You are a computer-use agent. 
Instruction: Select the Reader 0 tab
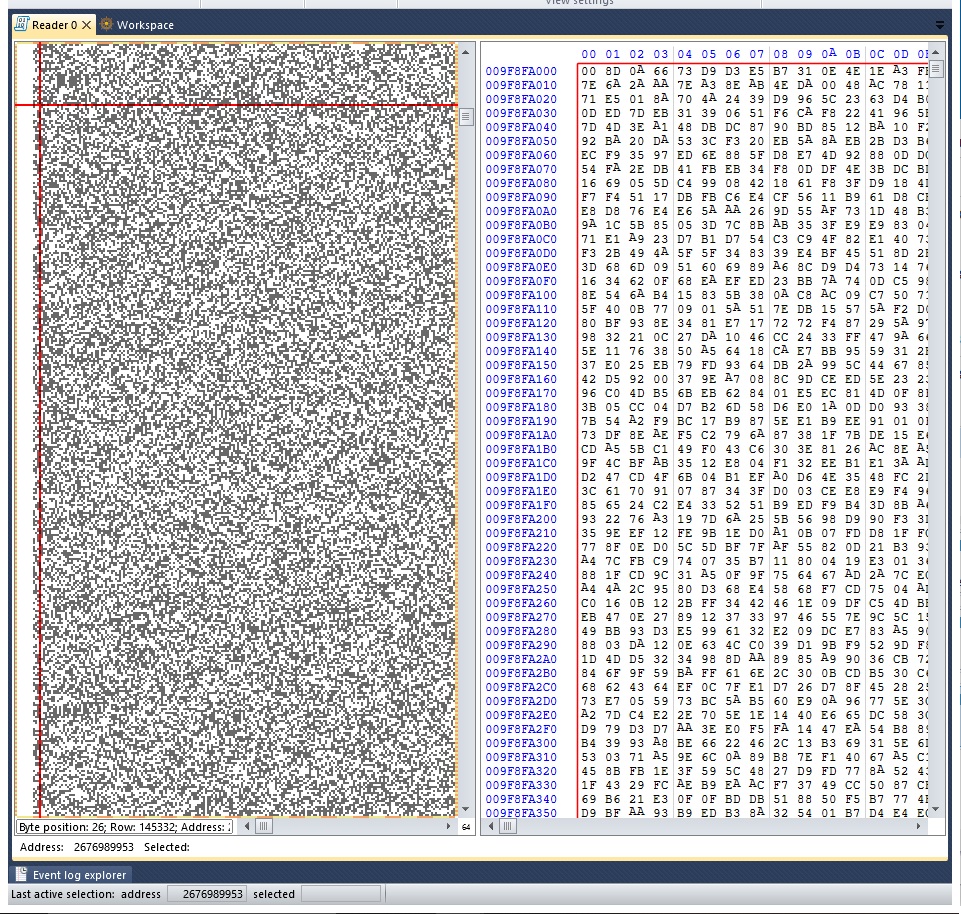[x=48, y=25]
